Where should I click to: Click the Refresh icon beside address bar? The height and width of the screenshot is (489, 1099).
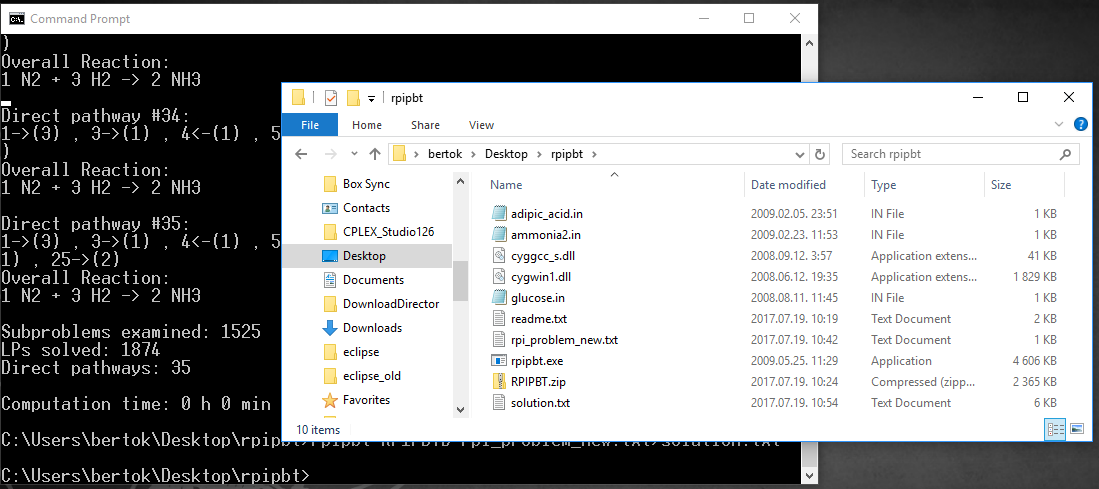820,154
